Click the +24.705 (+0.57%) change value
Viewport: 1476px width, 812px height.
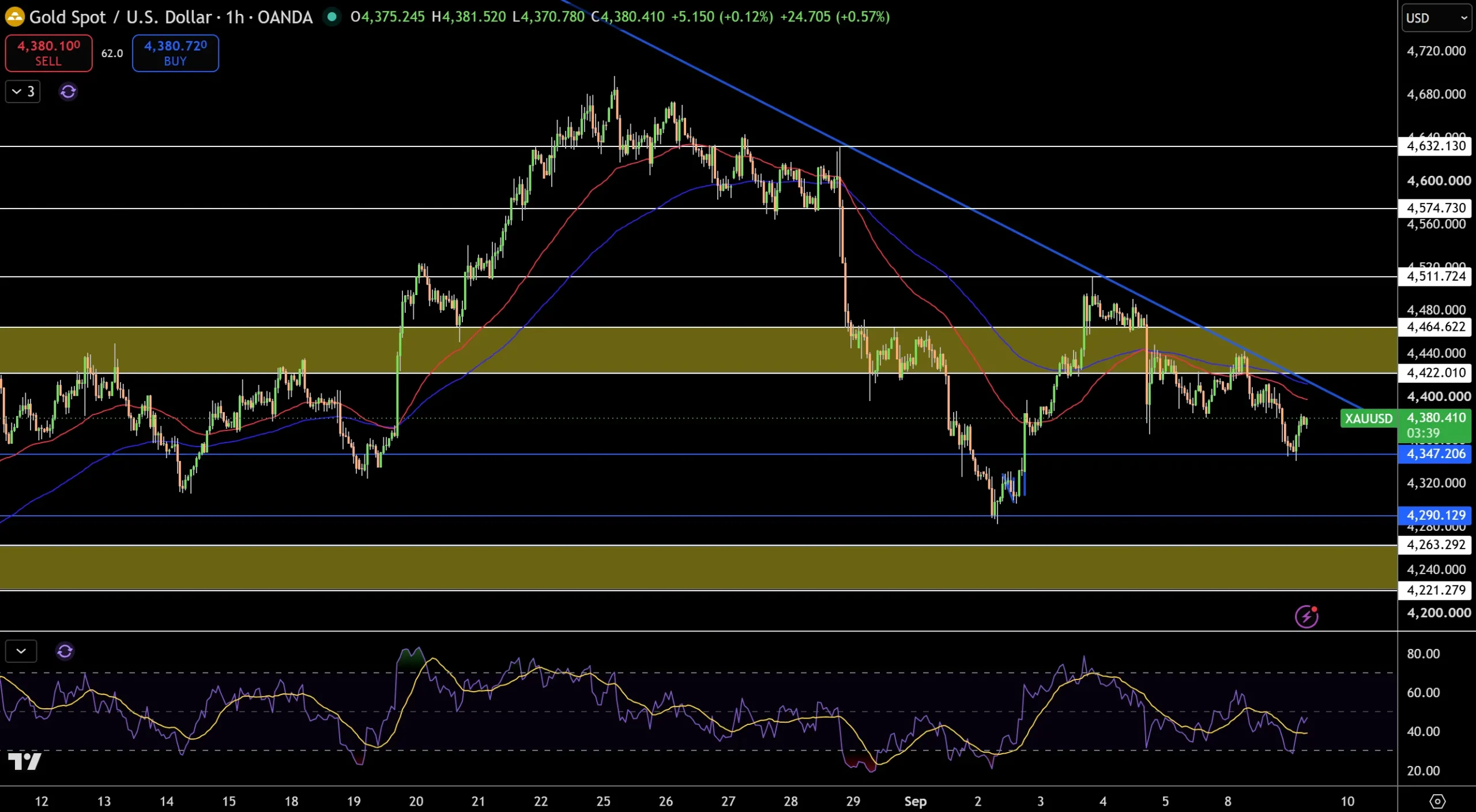(835, 17)
